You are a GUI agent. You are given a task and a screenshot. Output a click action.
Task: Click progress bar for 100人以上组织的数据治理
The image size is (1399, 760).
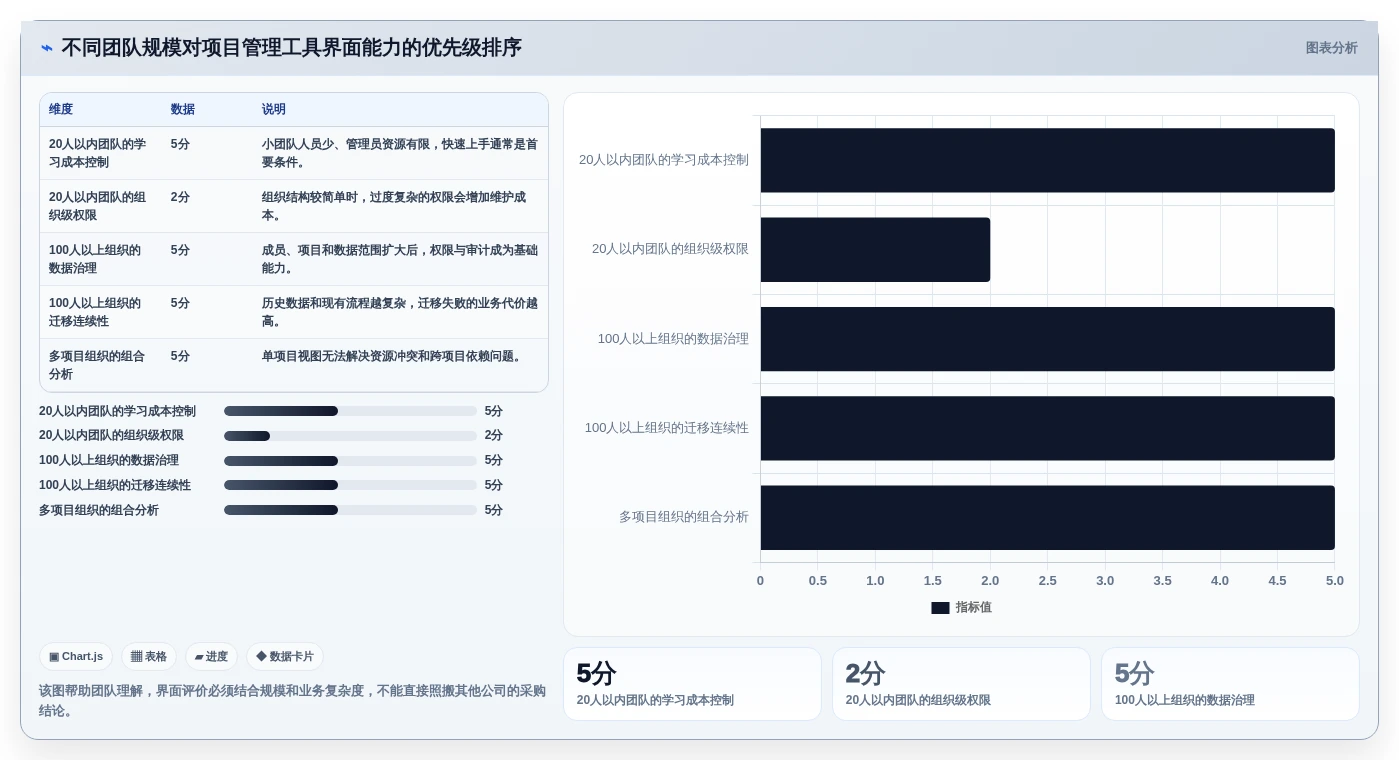[350, 461]
